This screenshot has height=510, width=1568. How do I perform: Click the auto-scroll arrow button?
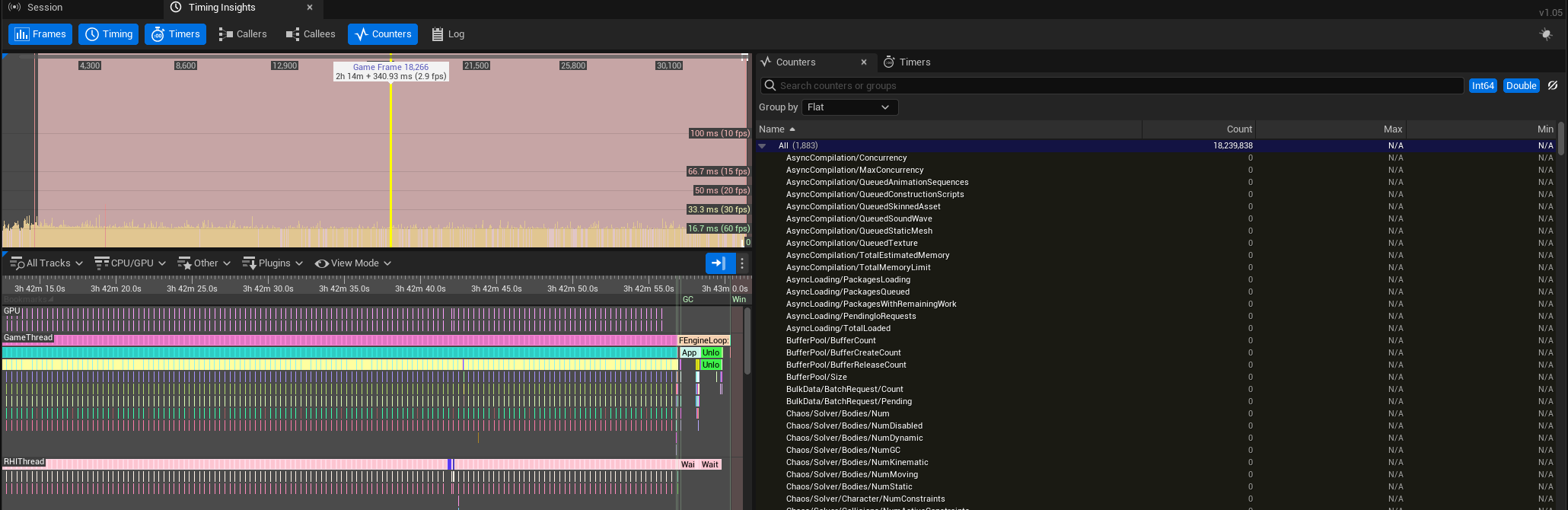point(718,263)
